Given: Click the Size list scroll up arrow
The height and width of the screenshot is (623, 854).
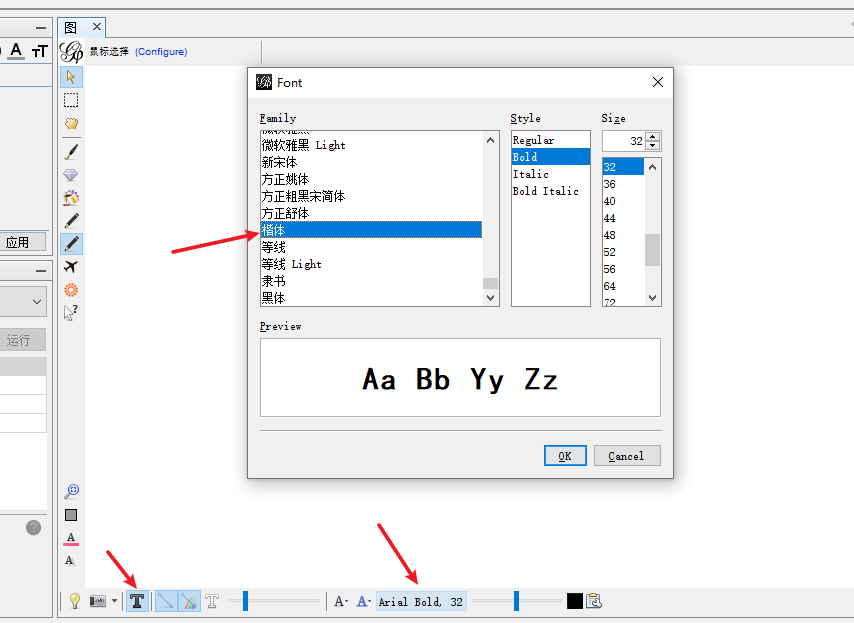Looking at the screenshot, I should pos(652,167).
